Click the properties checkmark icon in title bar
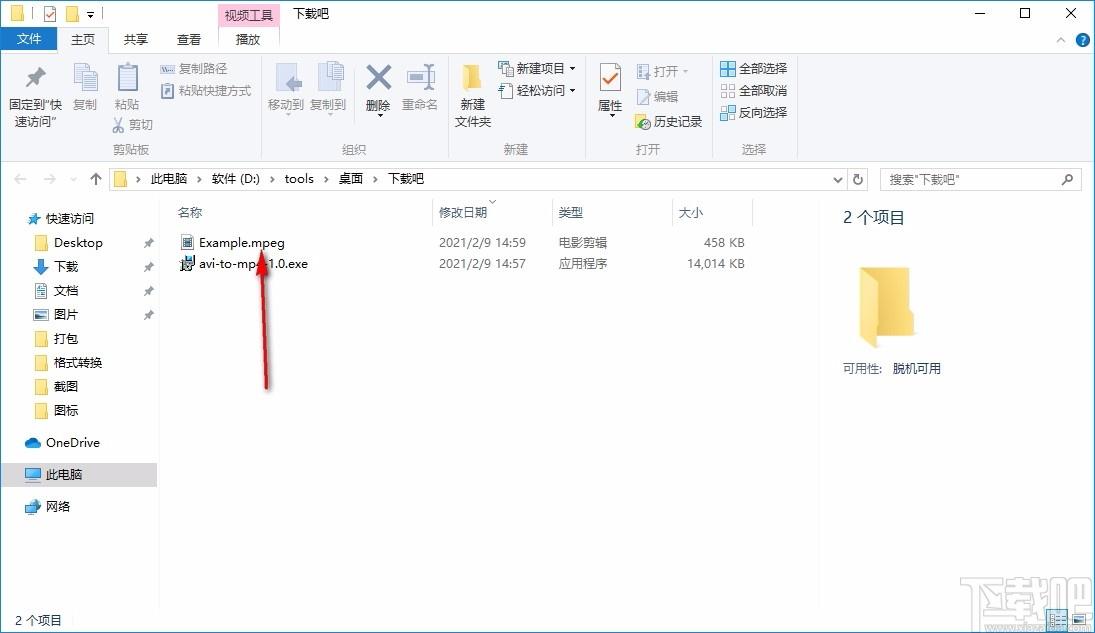 coord(50,13)
